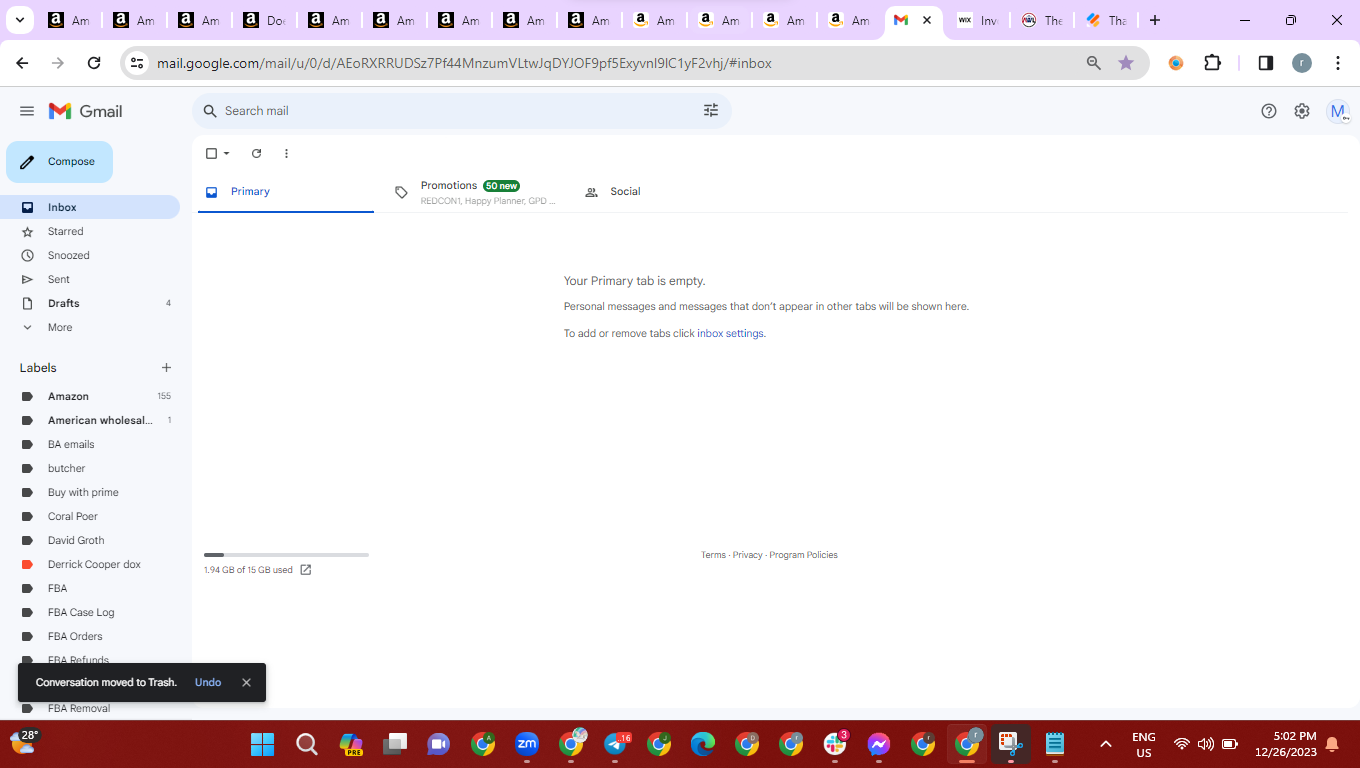
Task: Open Gmail support help icon
Action: click(1269, 111)
